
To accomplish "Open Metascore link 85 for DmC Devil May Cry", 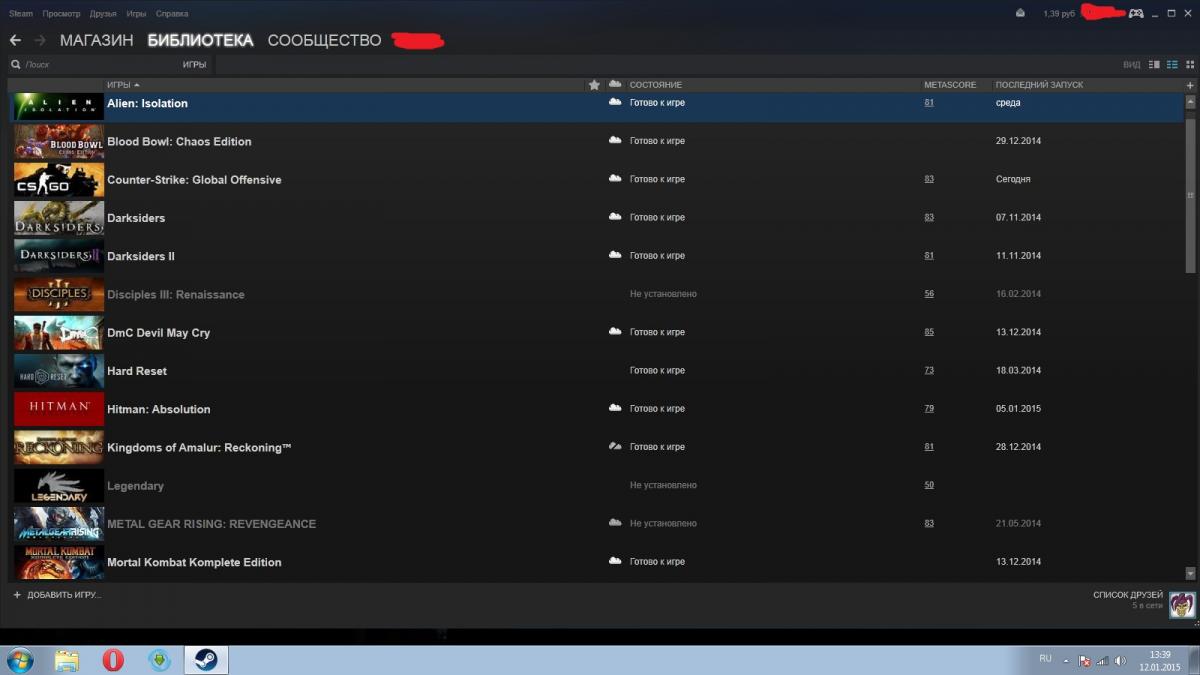I will 929,332.
